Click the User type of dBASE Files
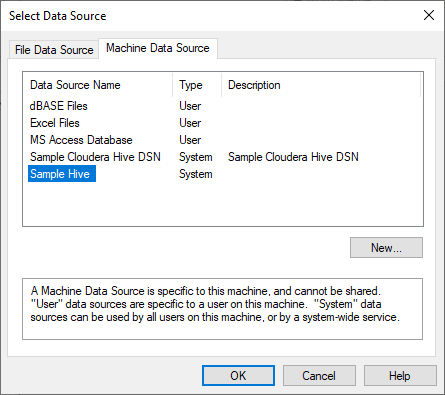445x395 pixels. (190, 106)
